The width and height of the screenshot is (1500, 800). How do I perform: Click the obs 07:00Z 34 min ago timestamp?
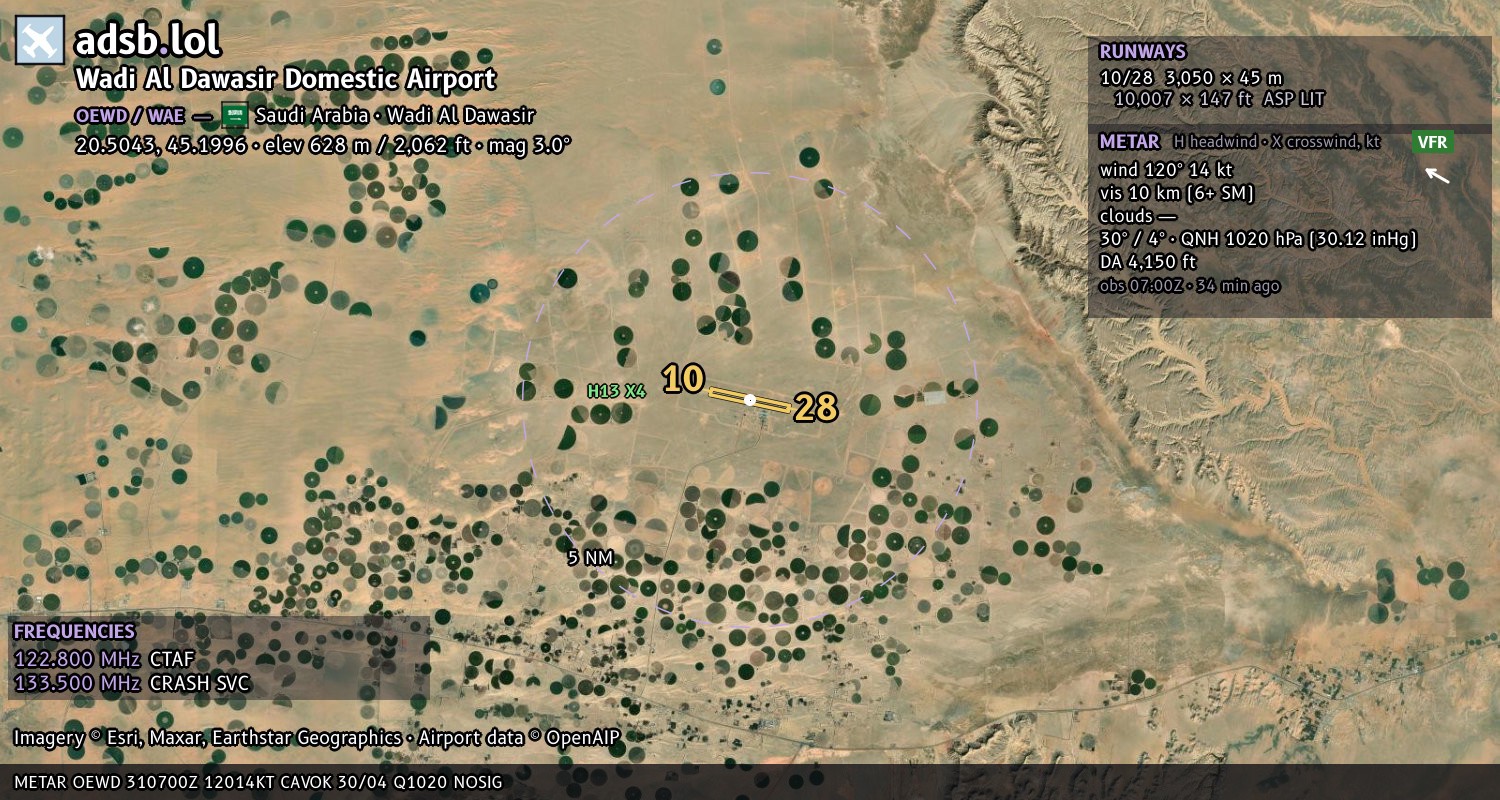point(1189,286)
